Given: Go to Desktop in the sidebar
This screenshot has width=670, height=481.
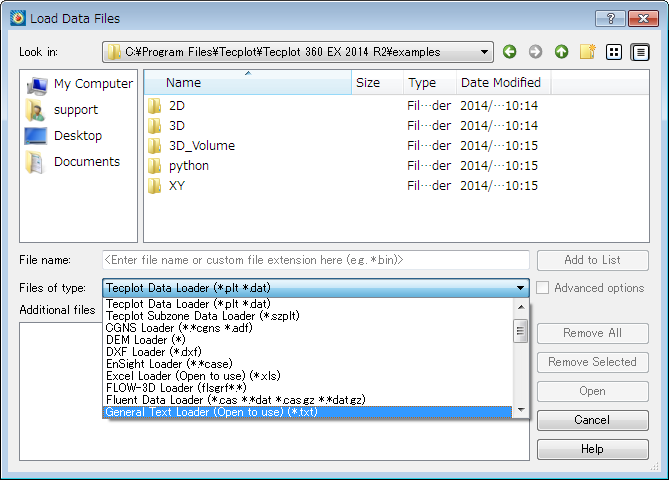Looking at the screenshot, I should click(64, 136).
